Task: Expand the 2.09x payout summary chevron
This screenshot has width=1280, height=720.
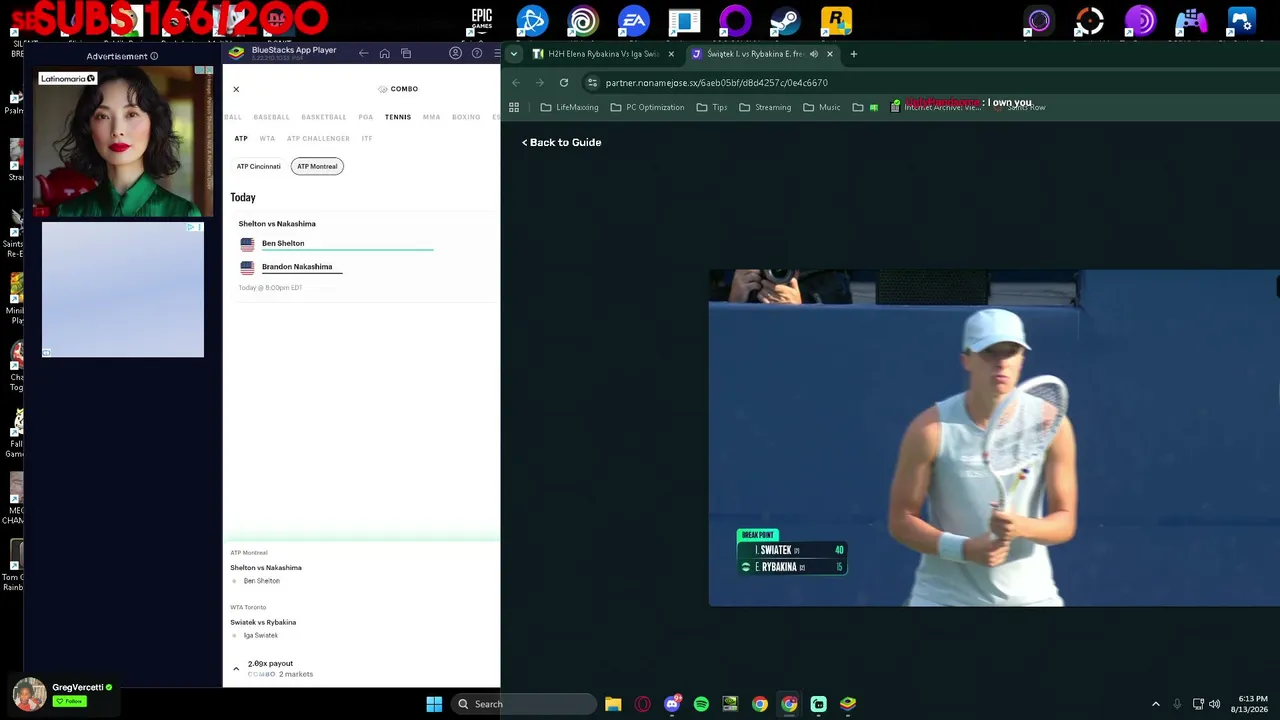Action: (236, 668)
